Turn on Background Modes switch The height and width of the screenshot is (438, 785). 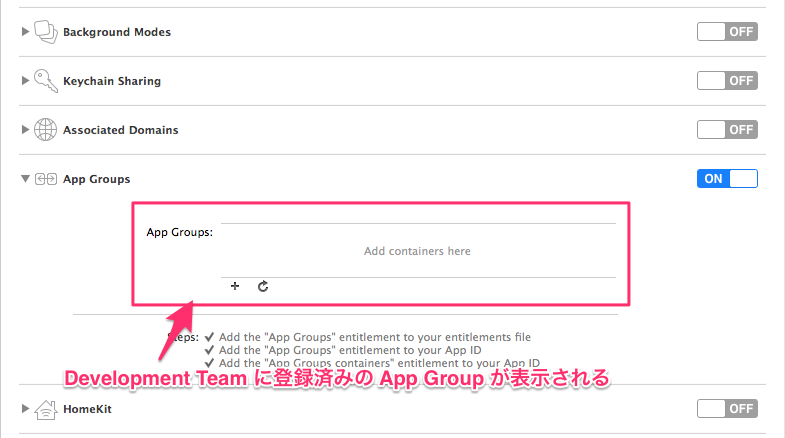pos(727,32)
